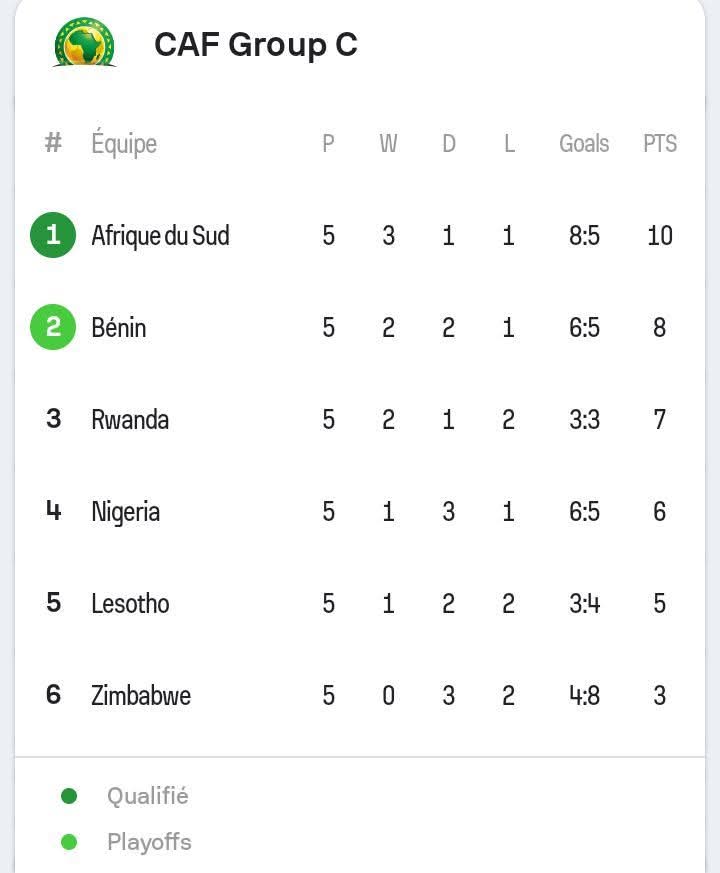Click the W wins column header

(389, 144)
